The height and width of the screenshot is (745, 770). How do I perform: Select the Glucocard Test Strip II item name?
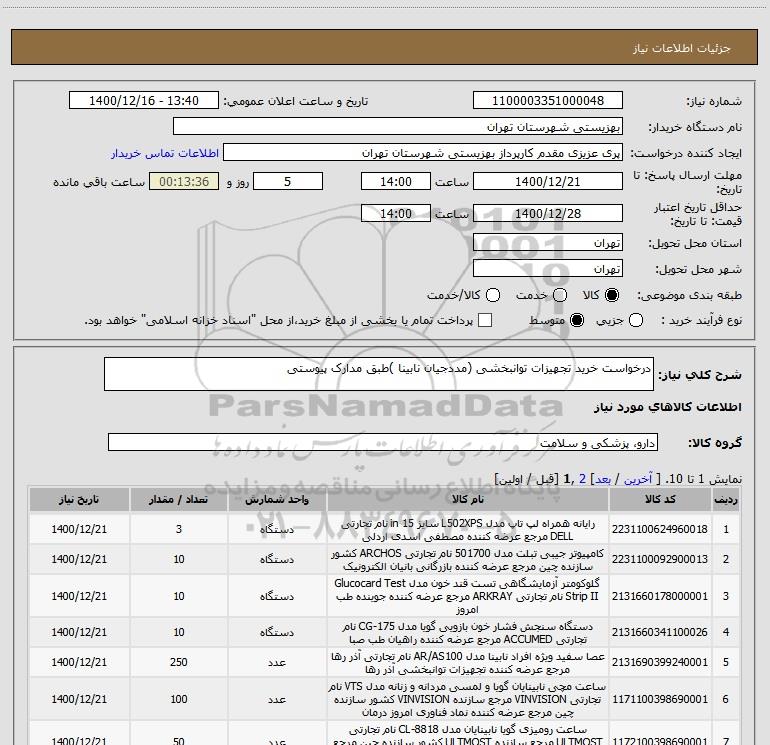click(x=468, y=596)
